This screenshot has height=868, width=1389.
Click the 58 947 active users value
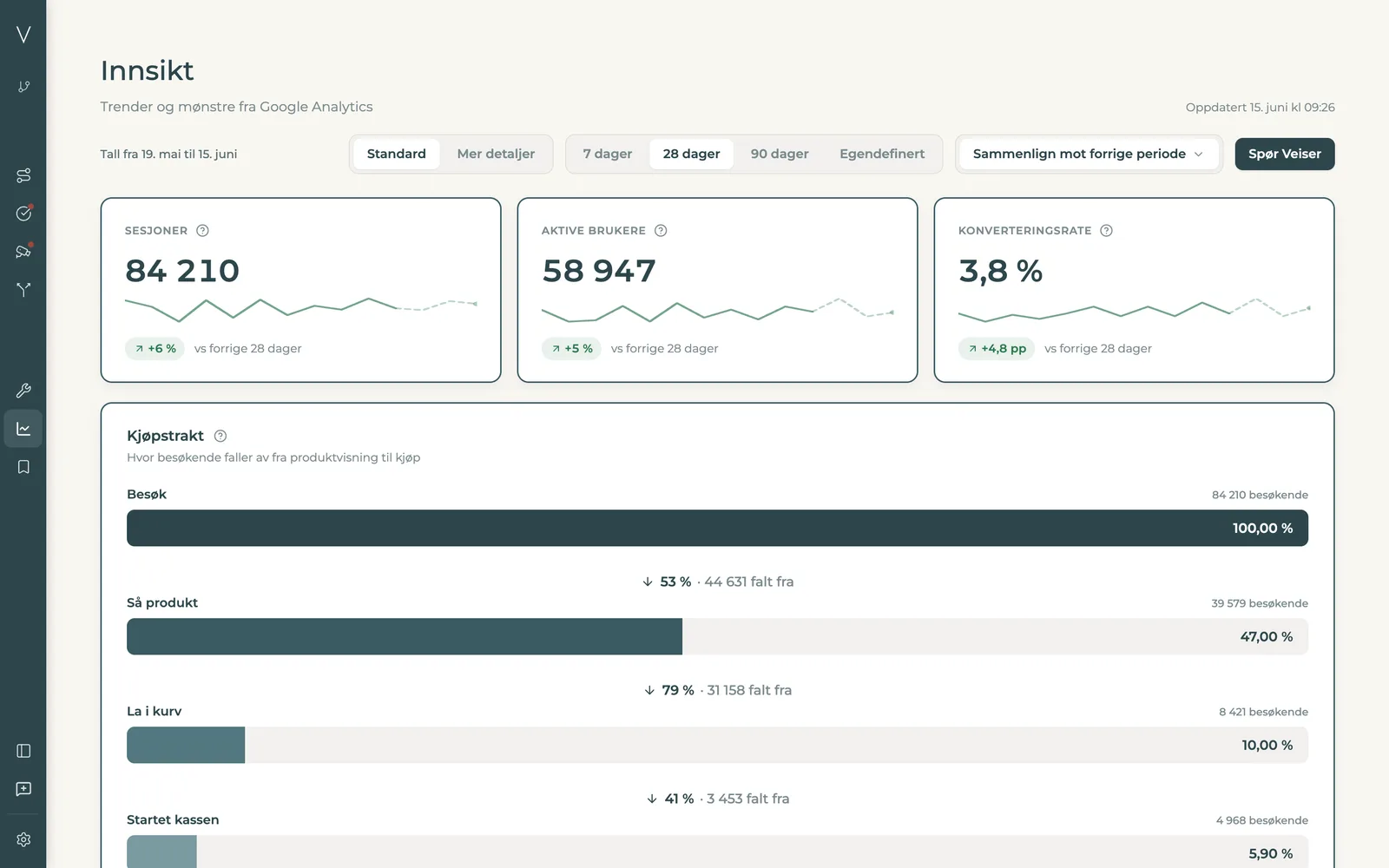(x=599, y=271)
